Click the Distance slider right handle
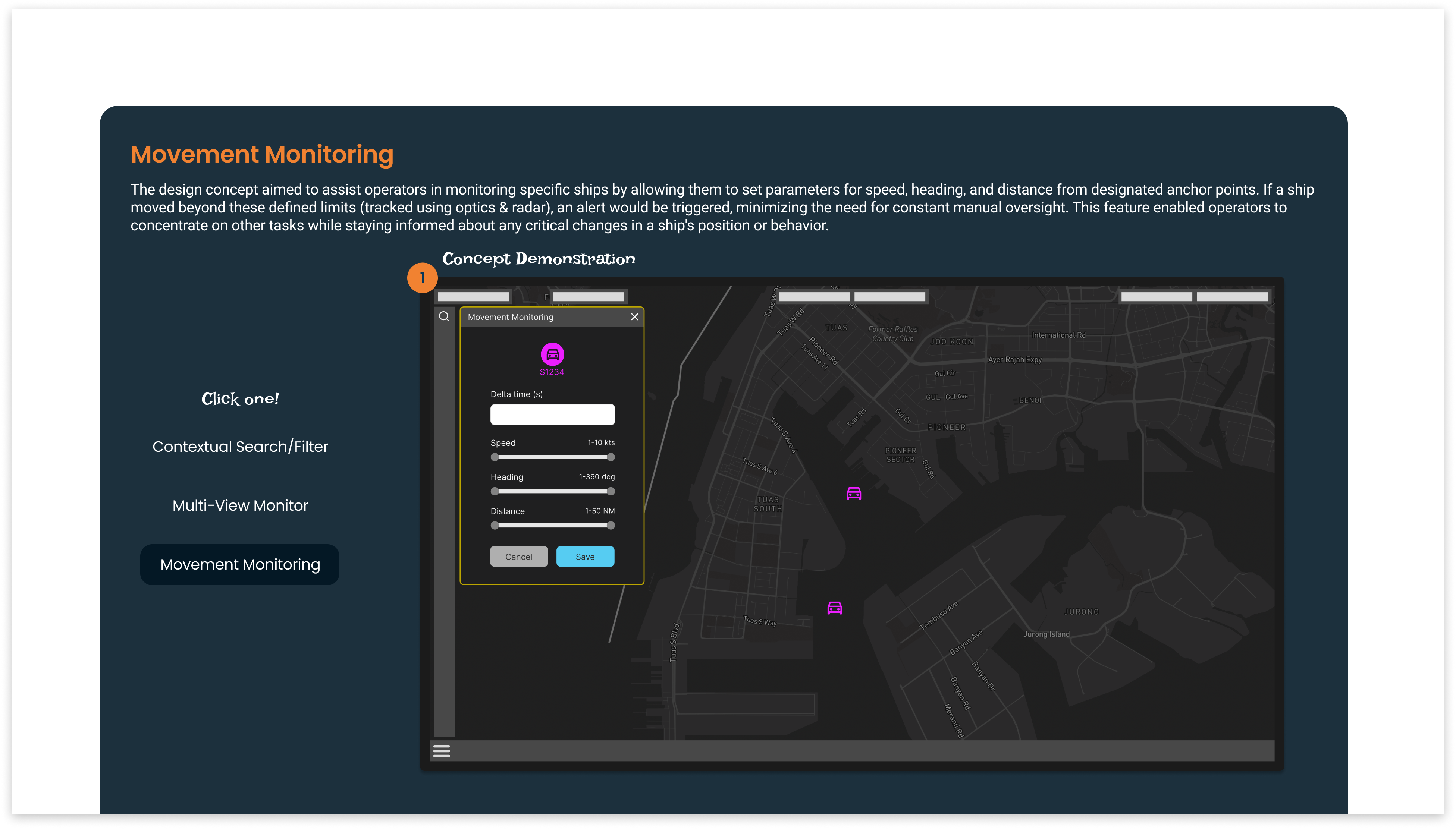This screenshot has height=829, width=1456. coord(611,526)
